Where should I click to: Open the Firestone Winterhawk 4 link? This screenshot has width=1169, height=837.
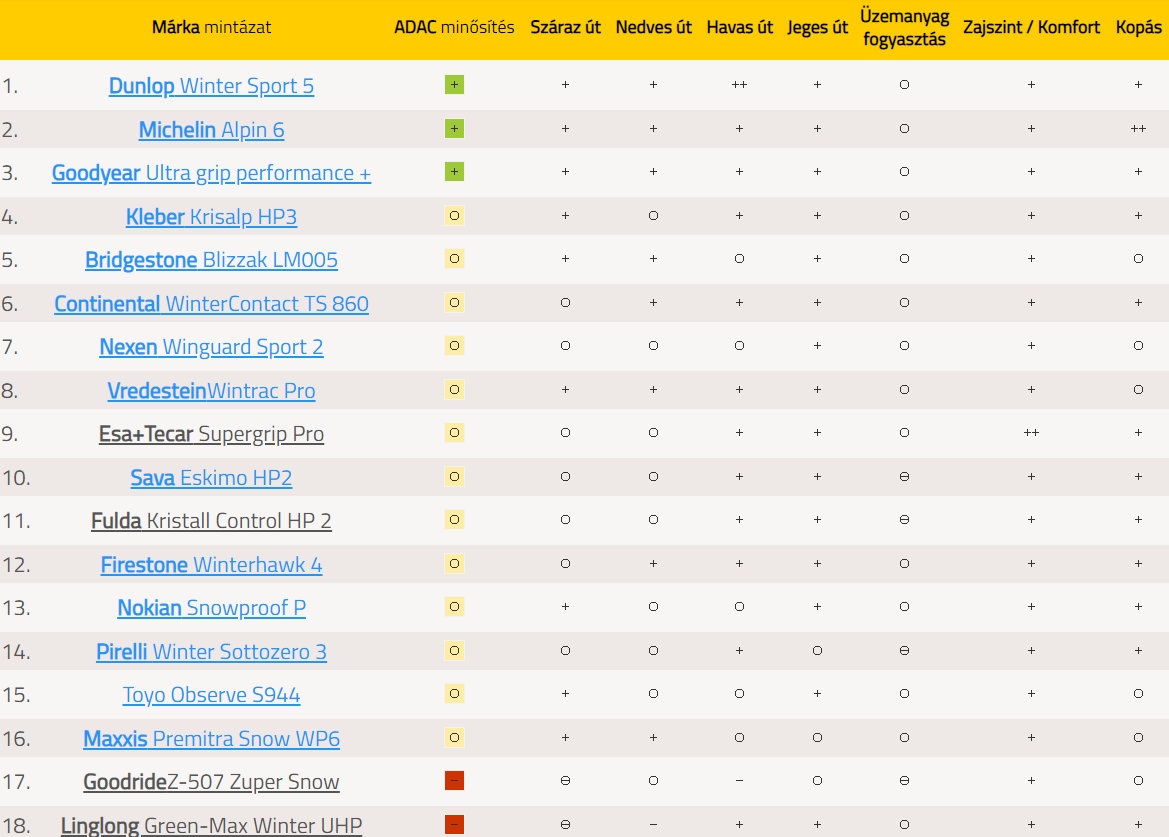(211, 565)
